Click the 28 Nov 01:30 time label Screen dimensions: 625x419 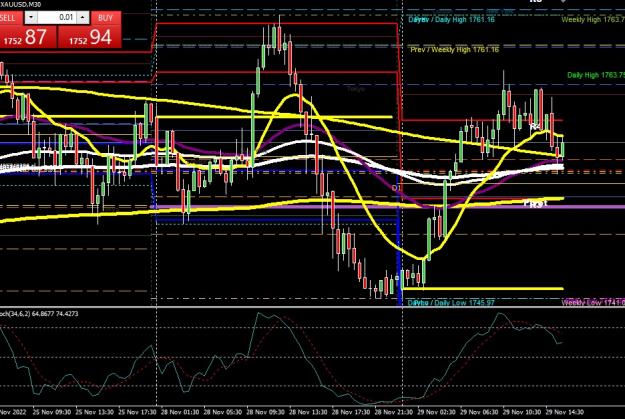click(180, 412)
